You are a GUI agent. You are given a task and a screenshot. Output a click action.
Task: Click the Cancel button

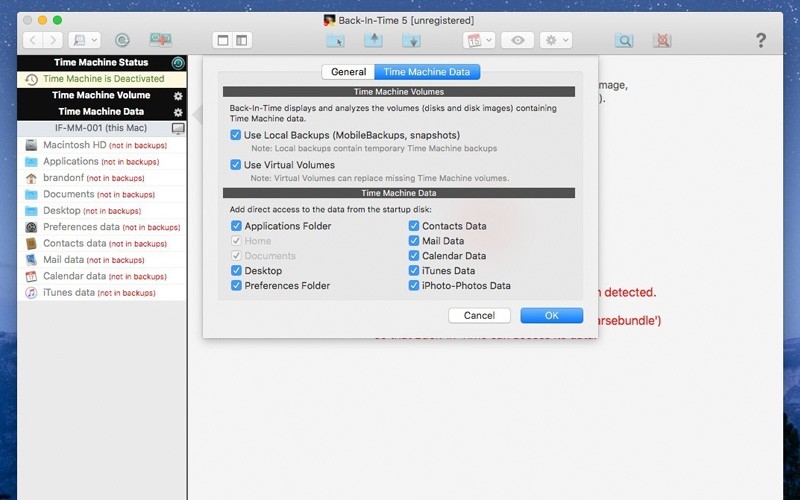pyautogui.click(x=479, y=315)
